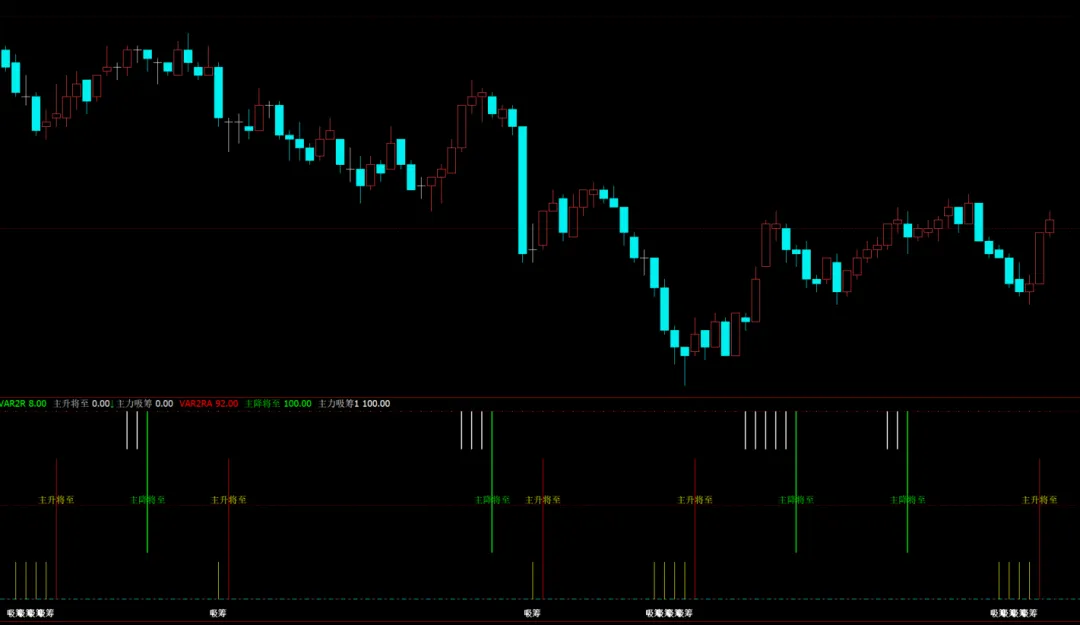Click the 主力吸筹 0.00 legend entry

(x=145, y=404)
